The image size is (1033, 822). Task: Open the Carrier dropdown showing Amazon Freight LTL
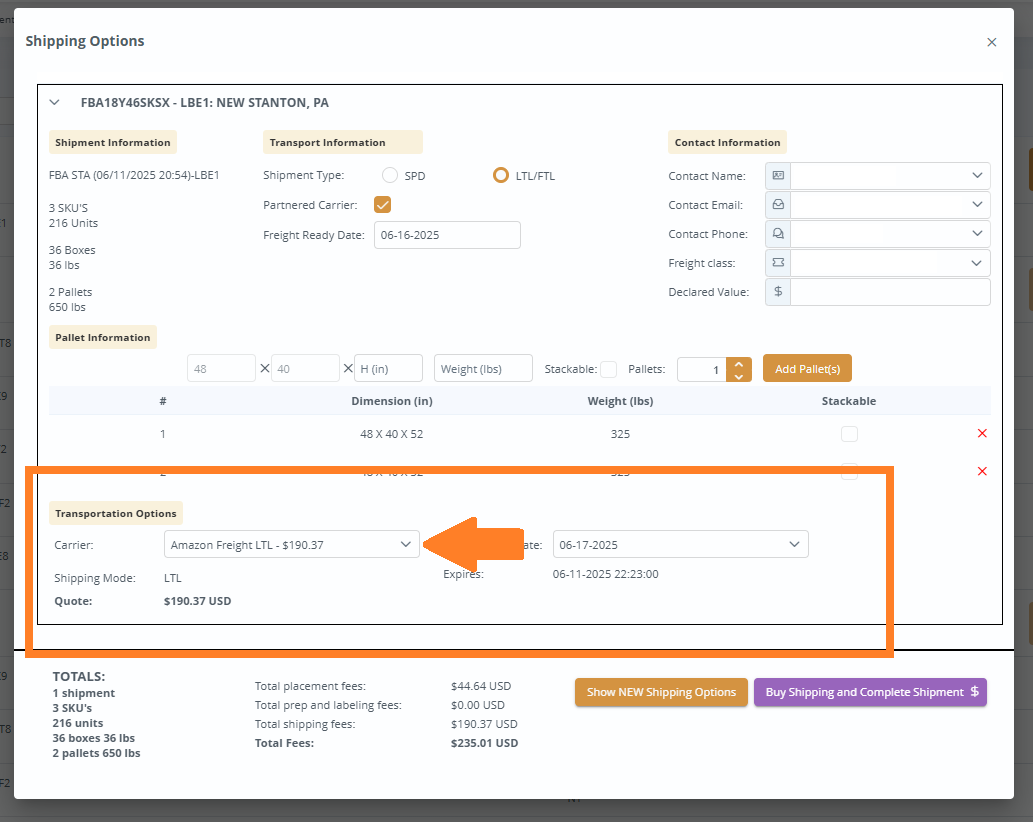click(291, 544)
